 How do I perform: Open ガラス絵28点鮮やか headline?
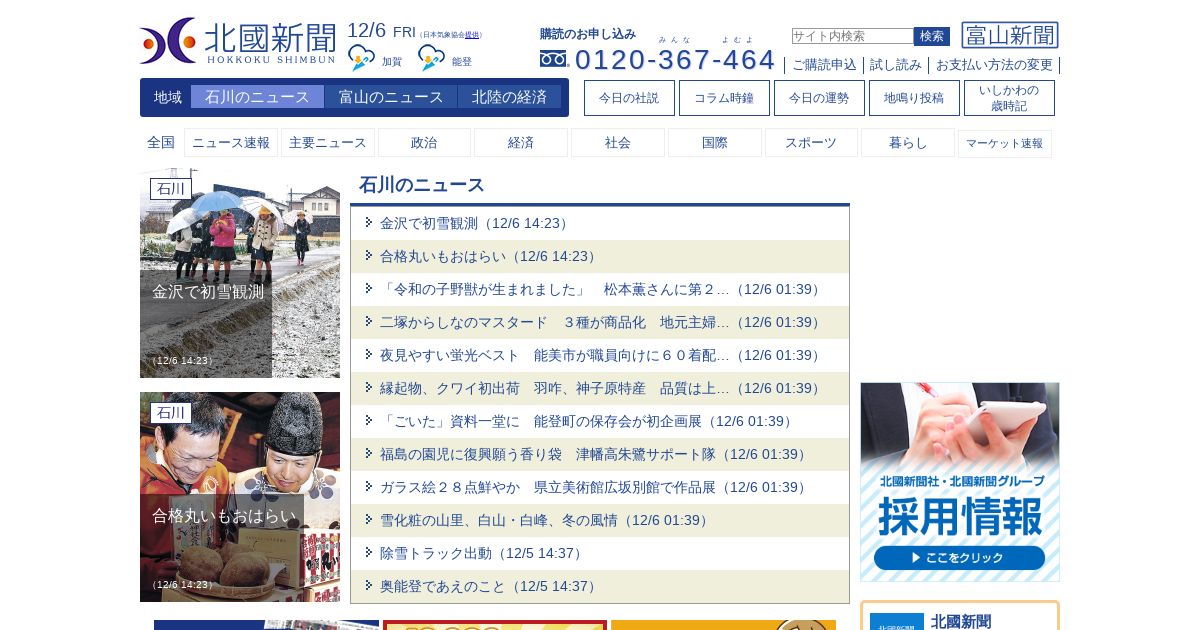click(x=595, y=487)
